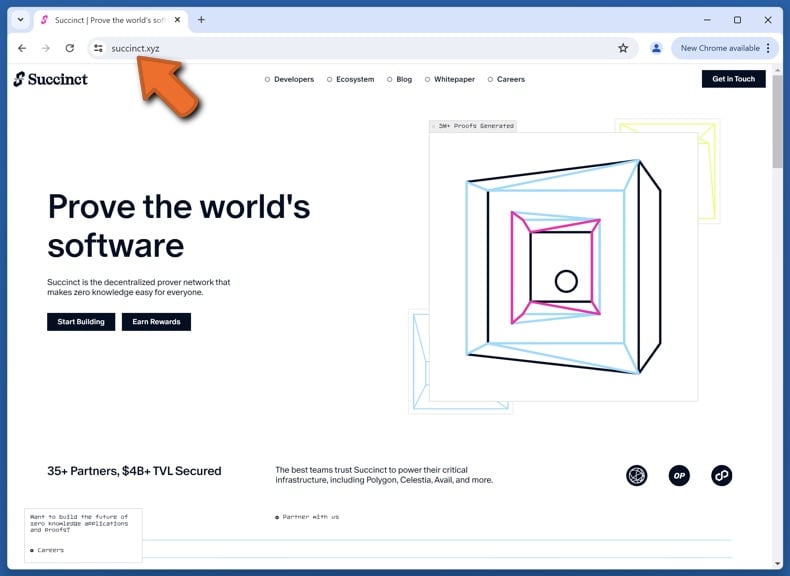
Task: Click the page vertical scrollbar thumb
Action: pos(778,121)
